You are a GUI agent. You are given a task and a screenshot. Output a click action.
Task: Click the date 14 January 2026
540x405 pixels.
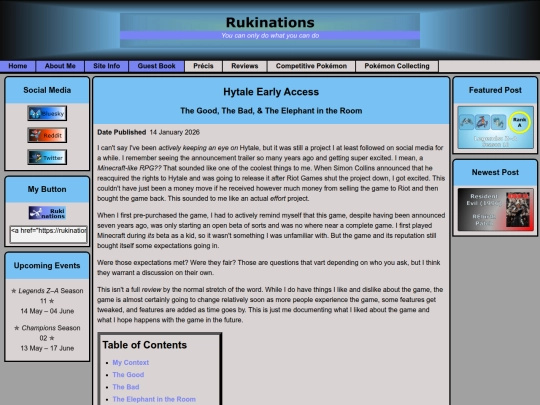175,132
